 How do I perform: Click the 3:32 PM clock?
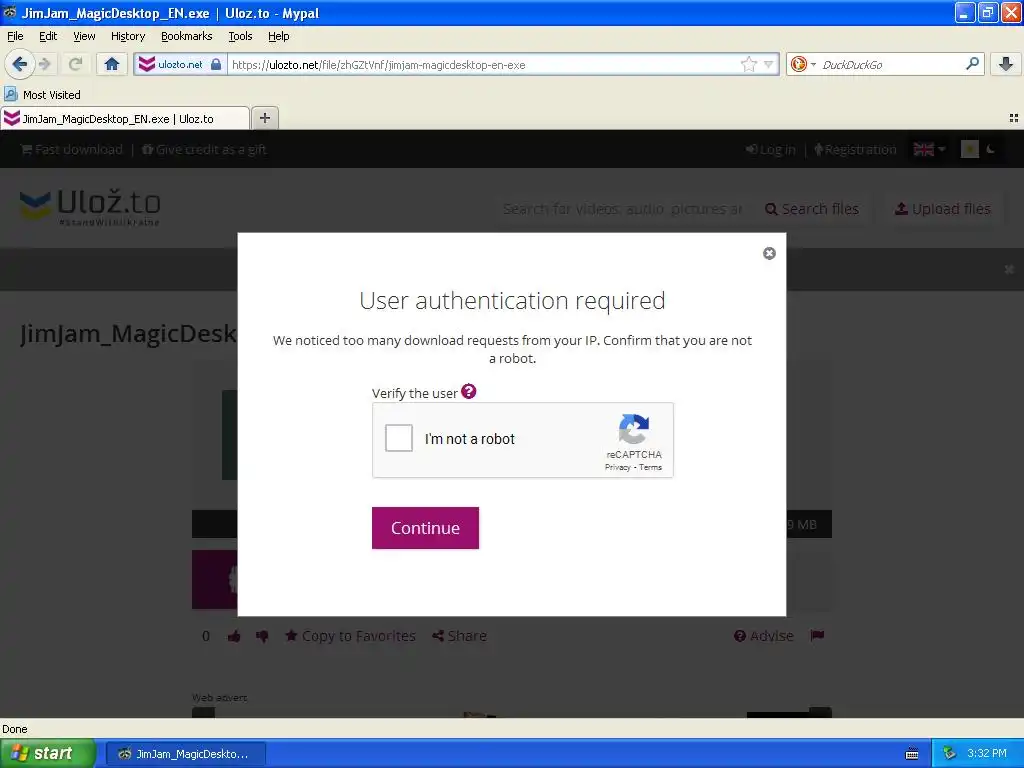[987, 753]
